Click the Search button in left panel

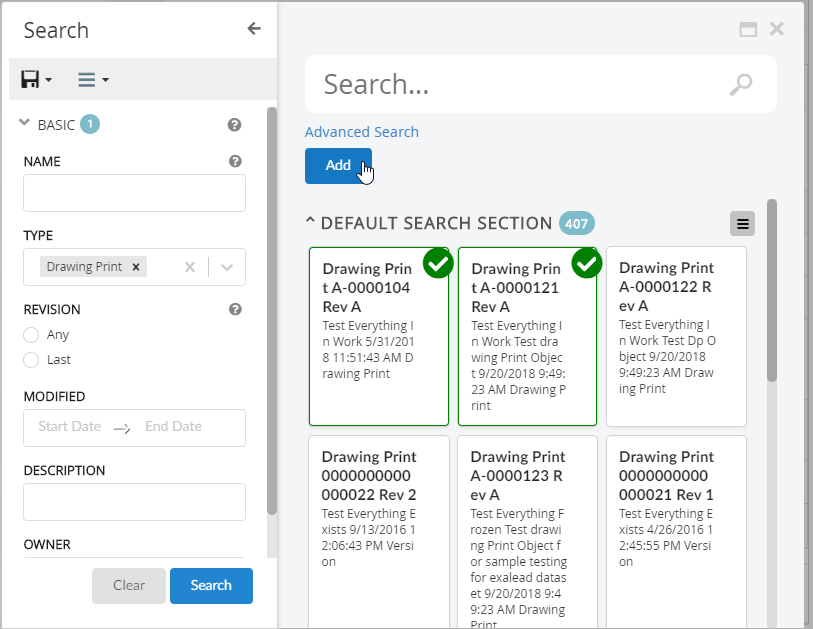[x=211, y=585]
